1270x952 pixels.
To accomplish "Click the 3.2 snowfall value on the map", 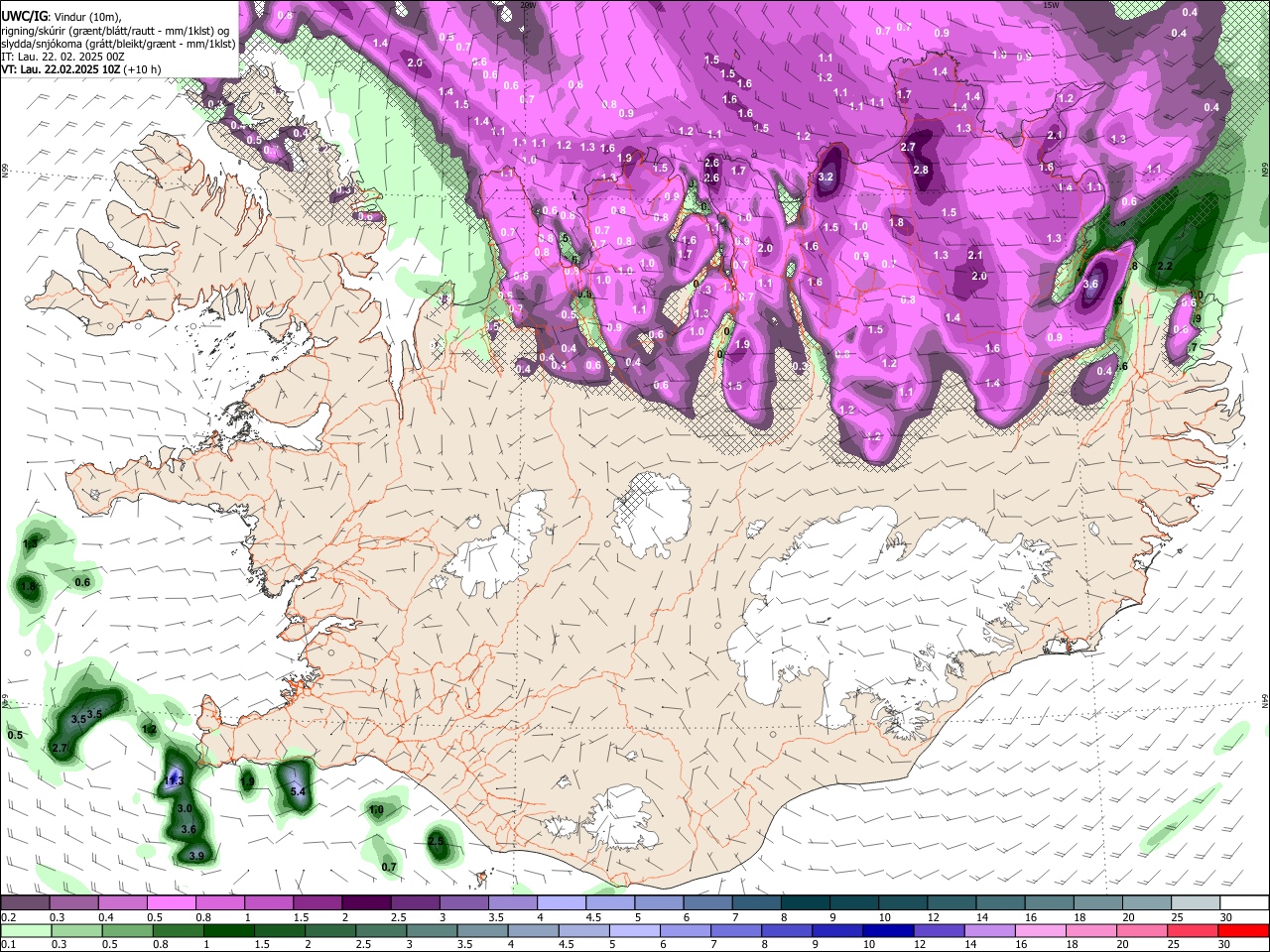I will (x=826, y=177).
